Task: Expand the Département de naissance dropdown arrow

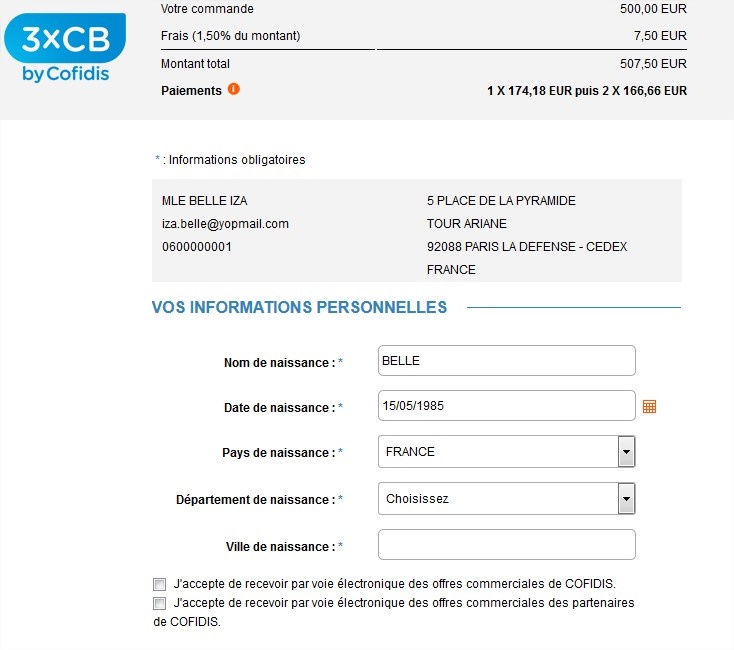Action: 626,498
